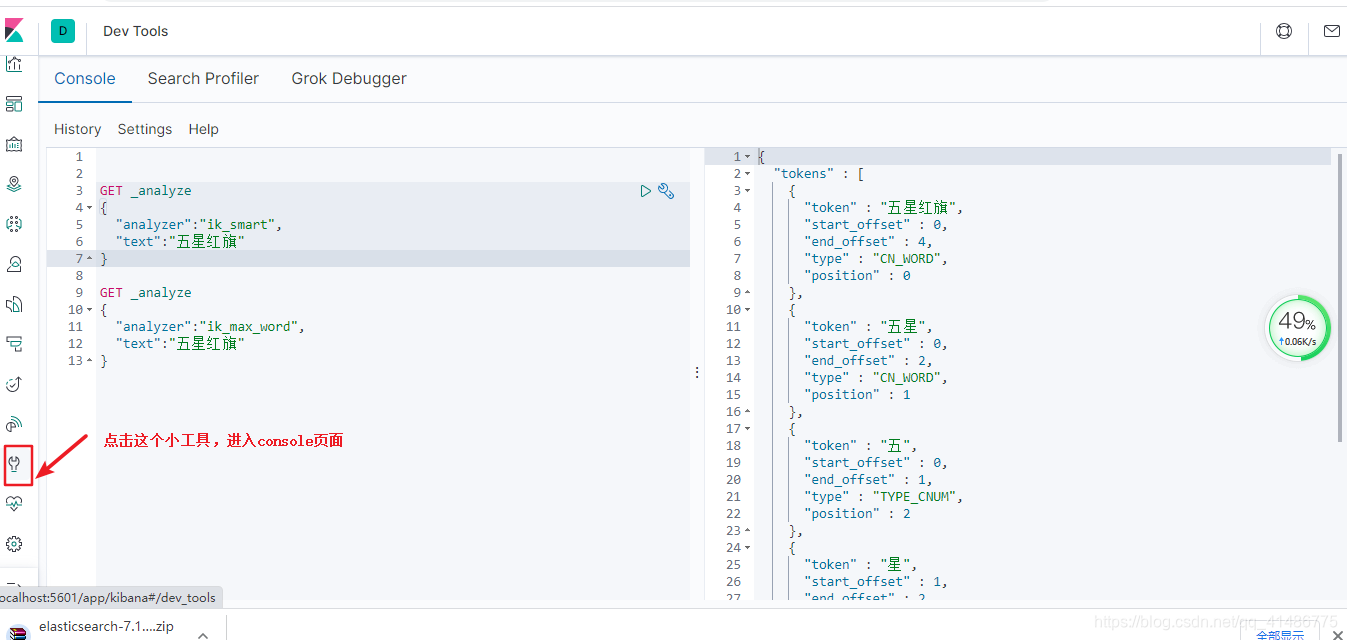Click "text":"五星红旗" on line 6
The height and width of the screenshot is (640, 1347).
180,242
